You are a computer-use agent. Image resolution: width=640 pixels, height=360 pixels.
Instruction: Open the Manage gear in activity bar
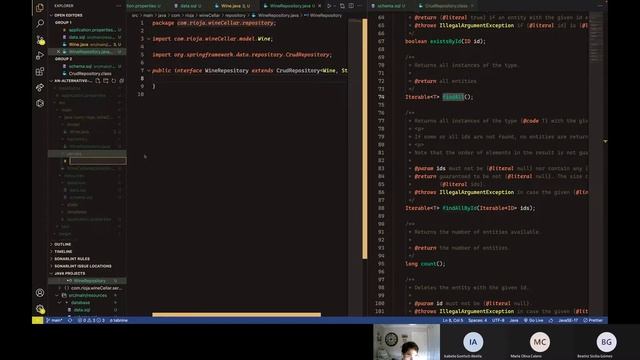point(40,309)
